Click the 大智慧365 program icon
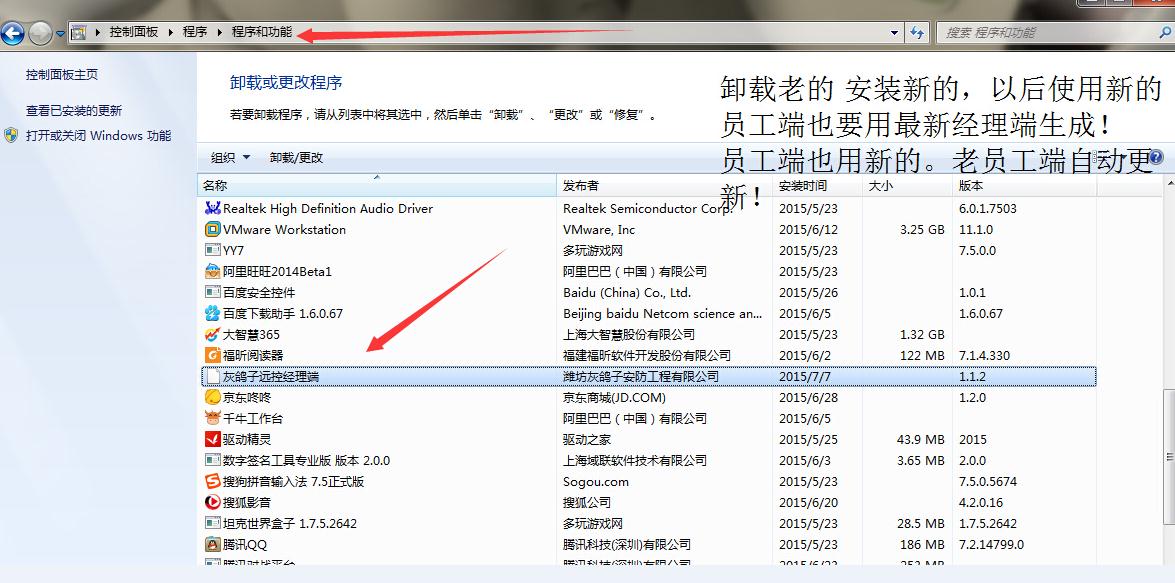This screenshot has height=583, width=1175. [213, 334]
